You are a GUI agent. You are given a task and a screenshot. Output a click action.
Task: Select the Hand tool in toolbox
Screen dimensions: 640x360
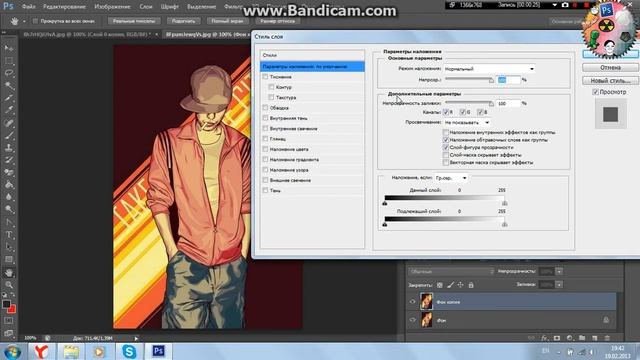point(9,273)
